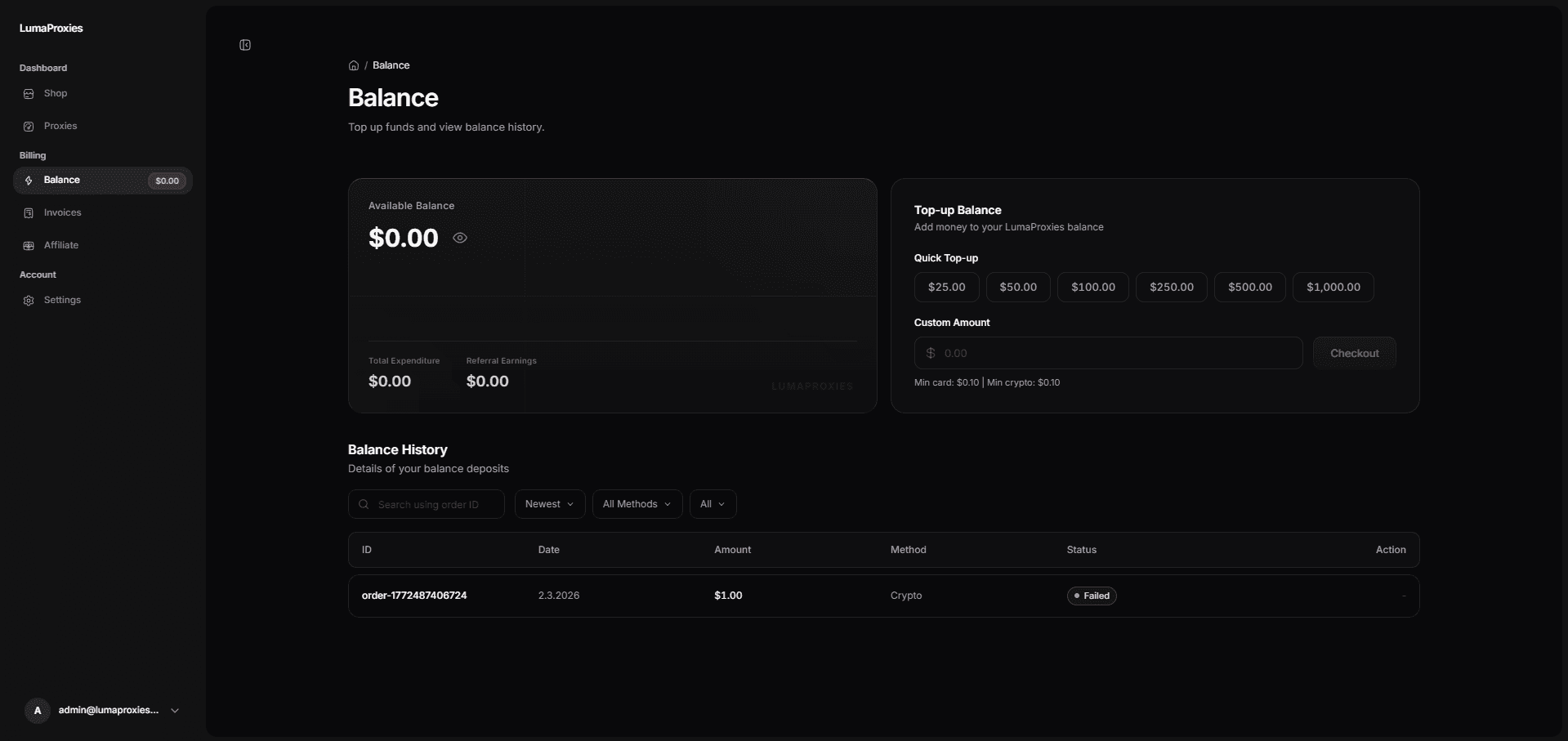This screenshot has width=1568, height=741.
Task: Go to the Affiliate section
Action: (x=60, y=244)
